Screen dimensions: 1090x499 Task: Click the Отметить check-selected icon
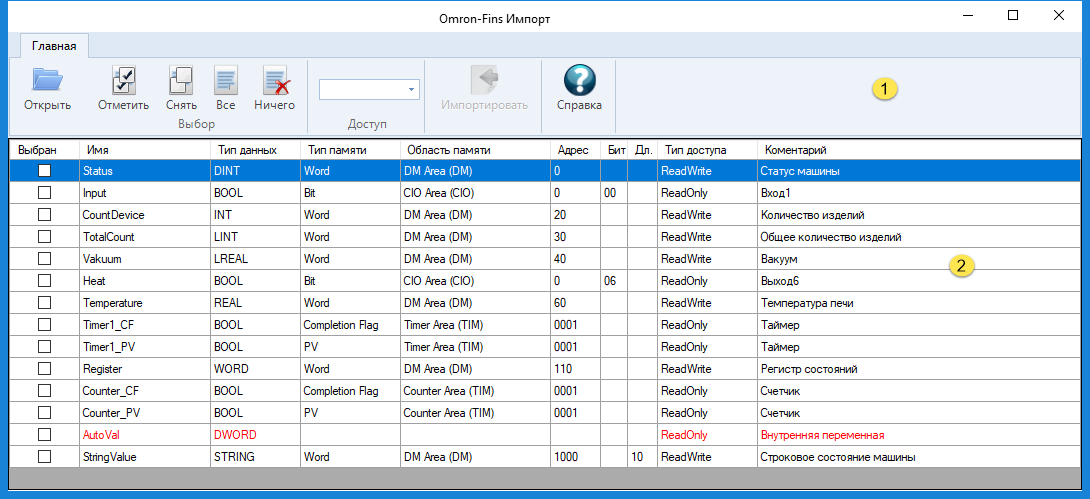(x=124, y=80)
